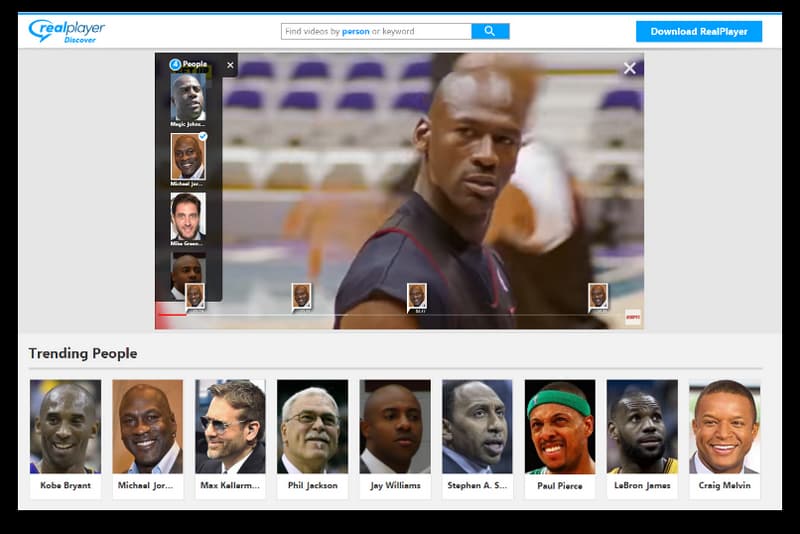
Task: Jump to the last face marker on timeline
Action: tap(598, 296)
